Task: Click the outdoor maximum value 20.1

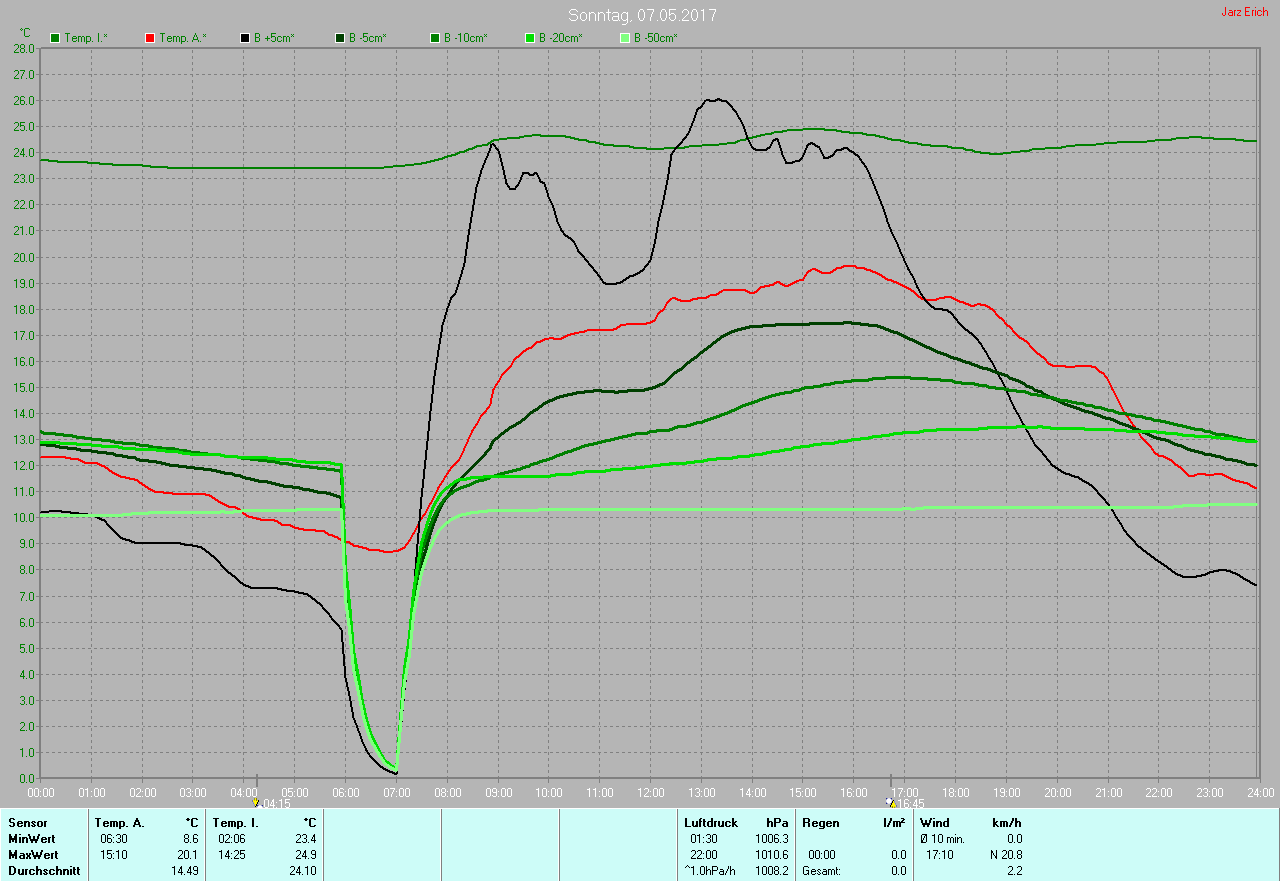Action: tap(188, 855)
